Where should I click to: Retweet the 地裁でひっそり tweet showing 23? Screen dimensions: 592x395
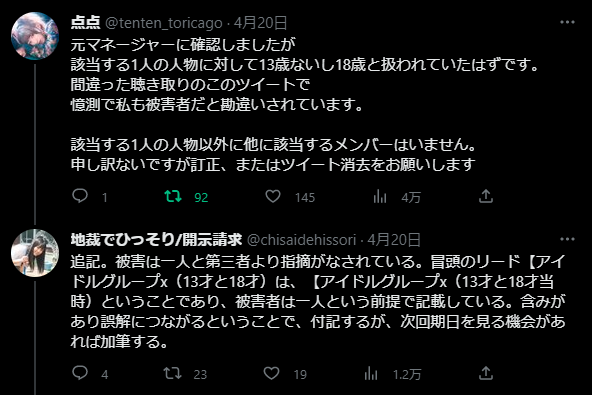tap(172, 373)
